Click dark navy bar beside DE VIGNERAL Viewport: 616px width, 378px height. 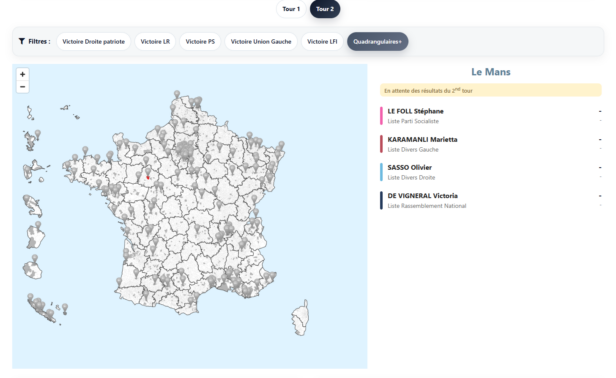381,200
